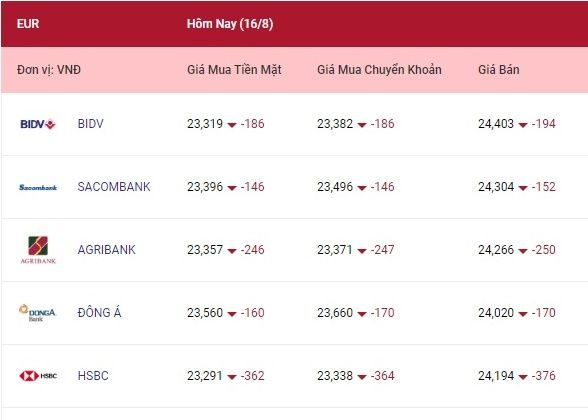Click down arrow beside Agribank transfer price 23,371
The width and height of the screenshot is (588, 420).
coord(362,251)
